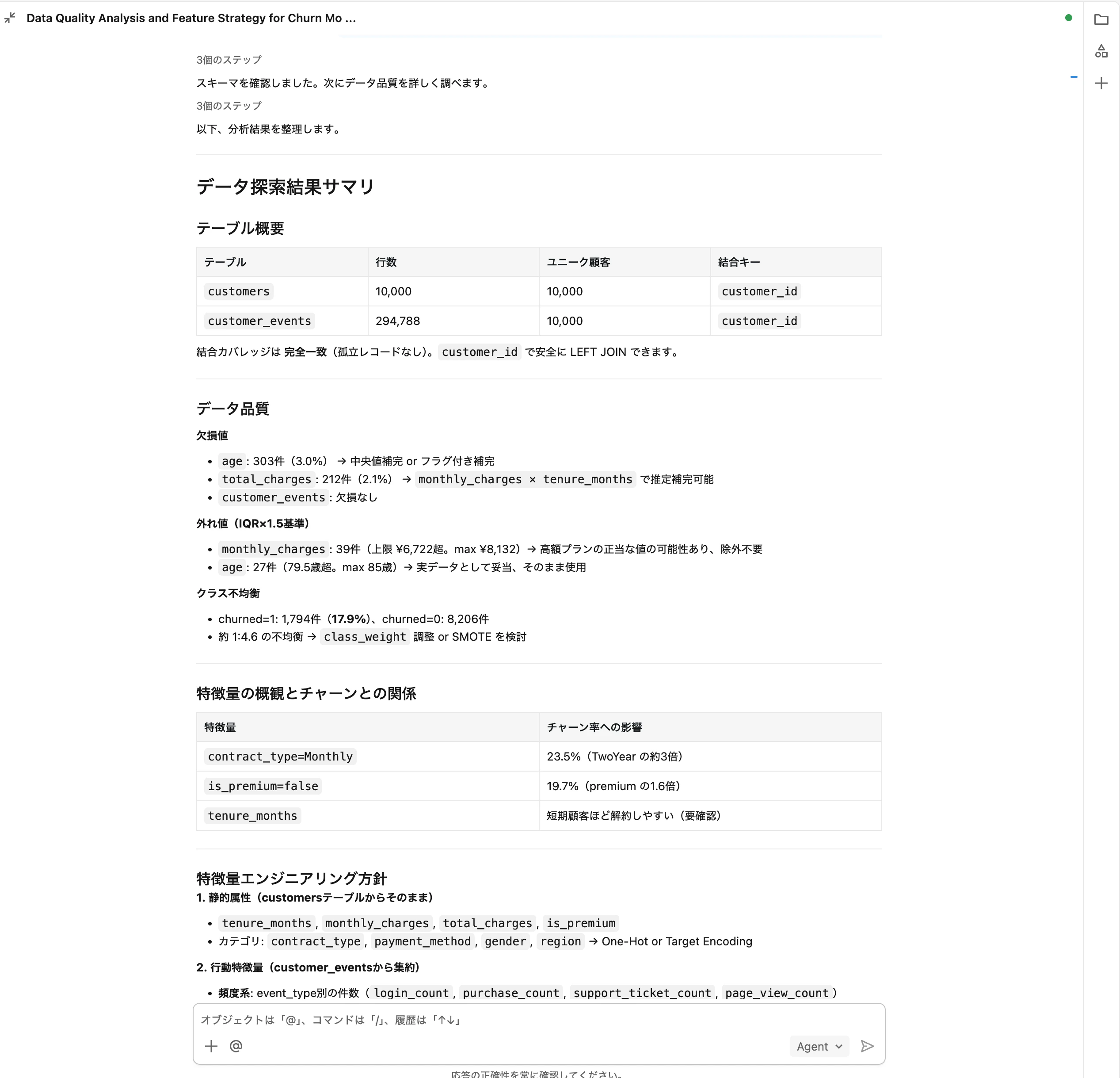Viewport: 1120px width, 1078px height.
Task: Click the 'class_weight' code label
Action: pyautogui.click(x=365, y=637)
